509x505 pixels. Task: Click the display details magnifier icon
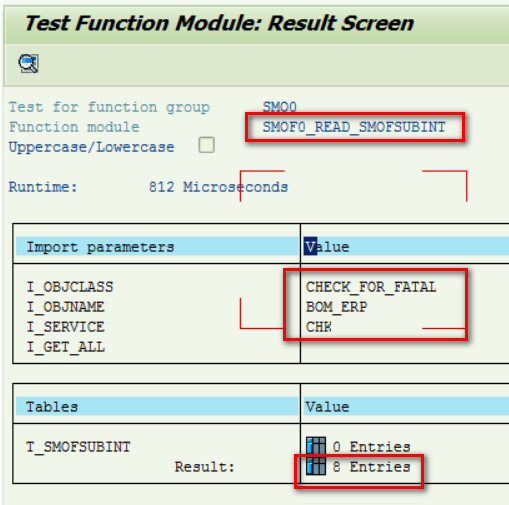click(x=29, y=63)
